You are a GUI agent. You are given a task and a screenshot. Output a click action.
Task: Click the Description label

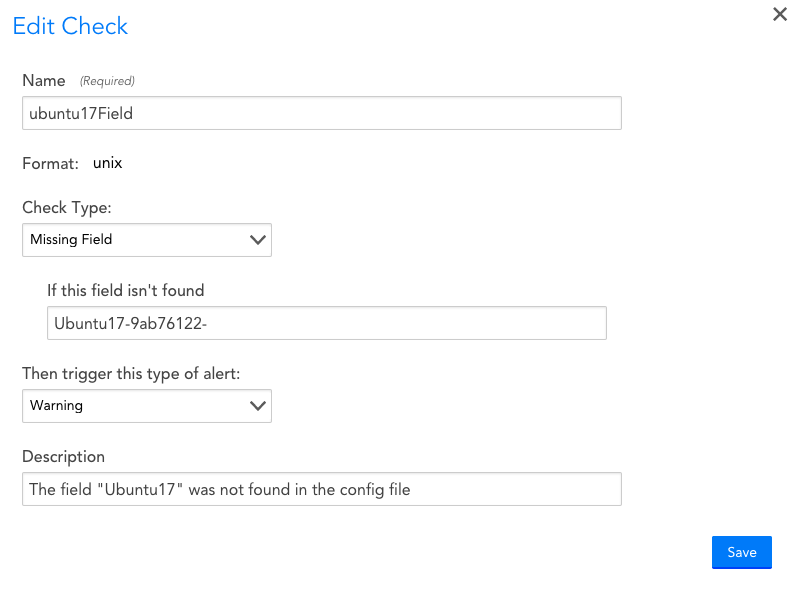pyautogui.click(x=64, y=457)
